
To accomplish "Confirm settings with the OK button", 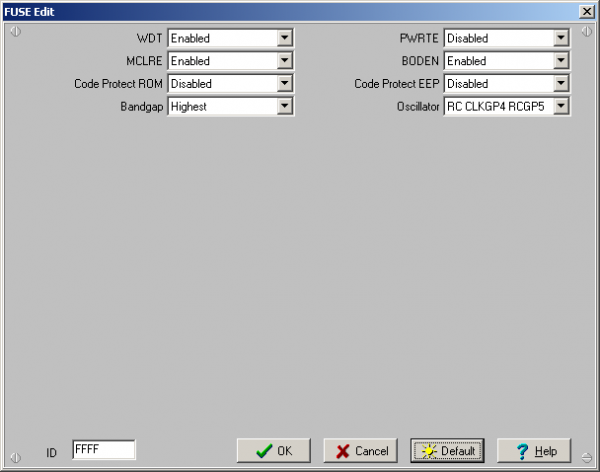I will 274,451.
